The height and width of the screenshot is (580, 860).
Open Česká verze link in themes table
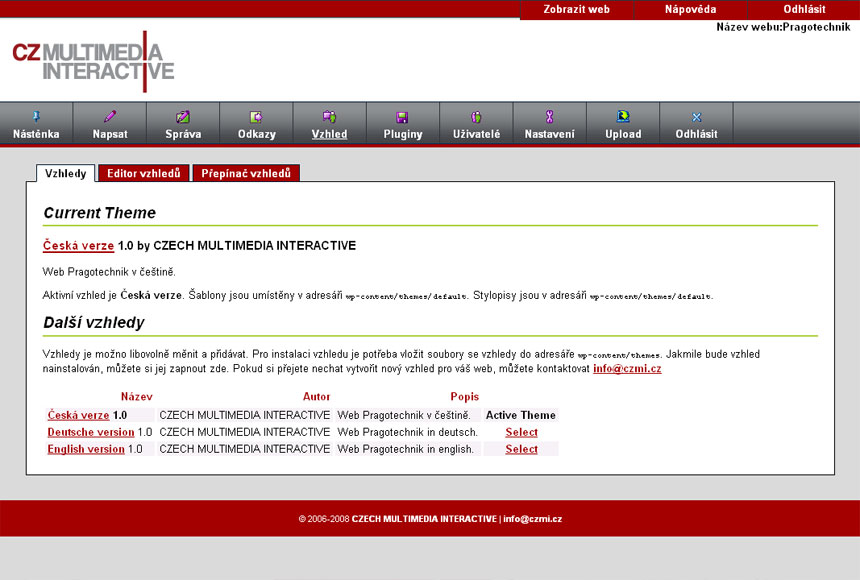coord(78,415)
